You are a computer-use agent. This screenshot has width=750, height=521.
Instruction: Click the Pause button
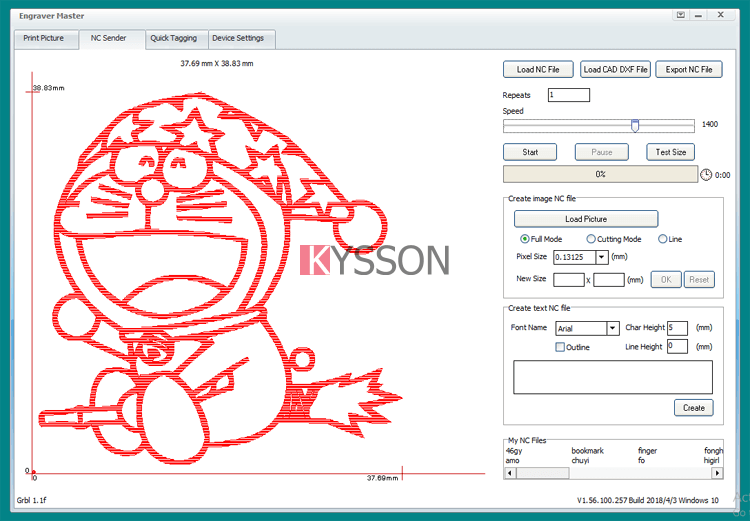pos(602,152)
